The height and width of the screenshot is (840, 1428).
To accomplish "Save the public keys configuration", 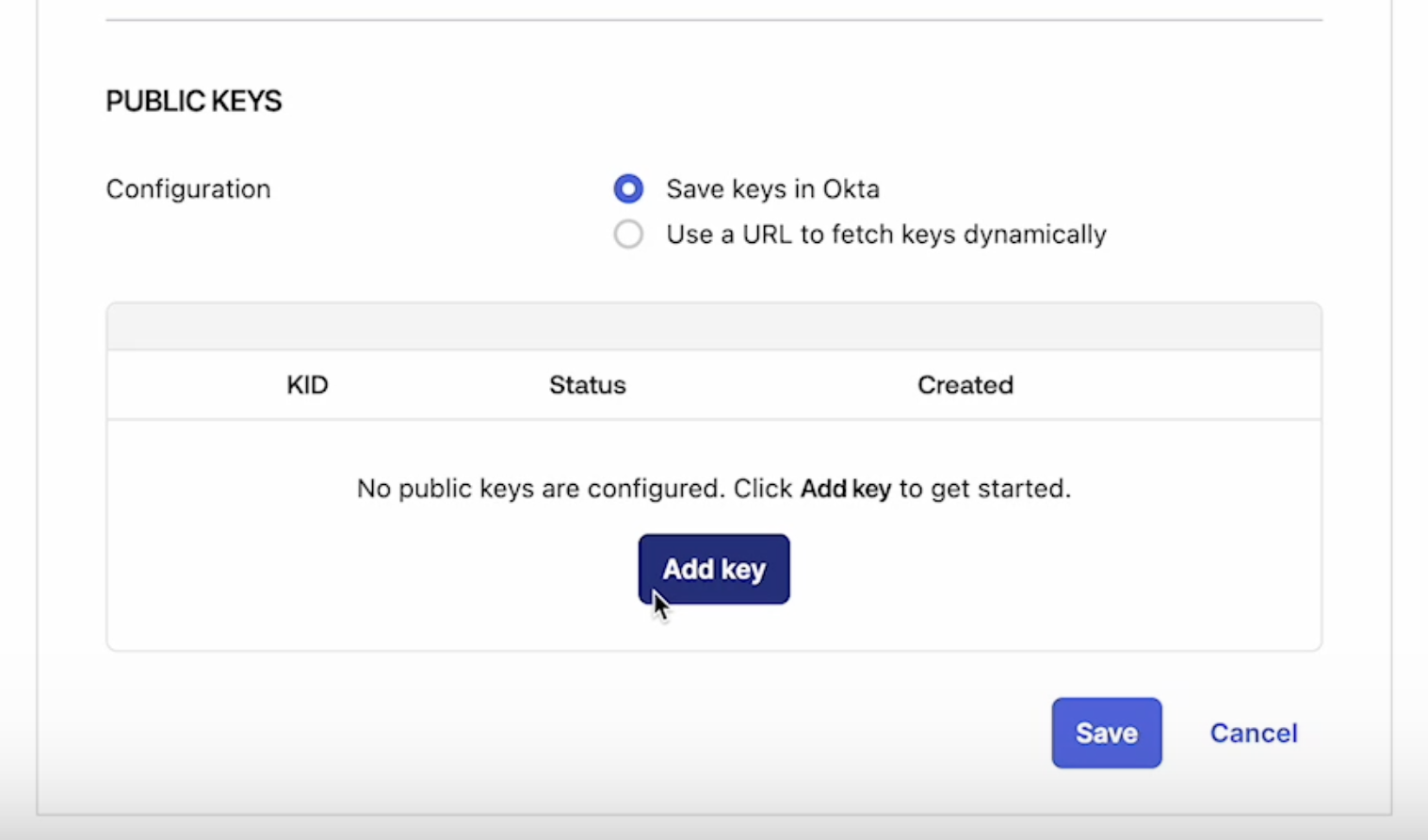I will pyautogui.click(x=1107, y=733).
